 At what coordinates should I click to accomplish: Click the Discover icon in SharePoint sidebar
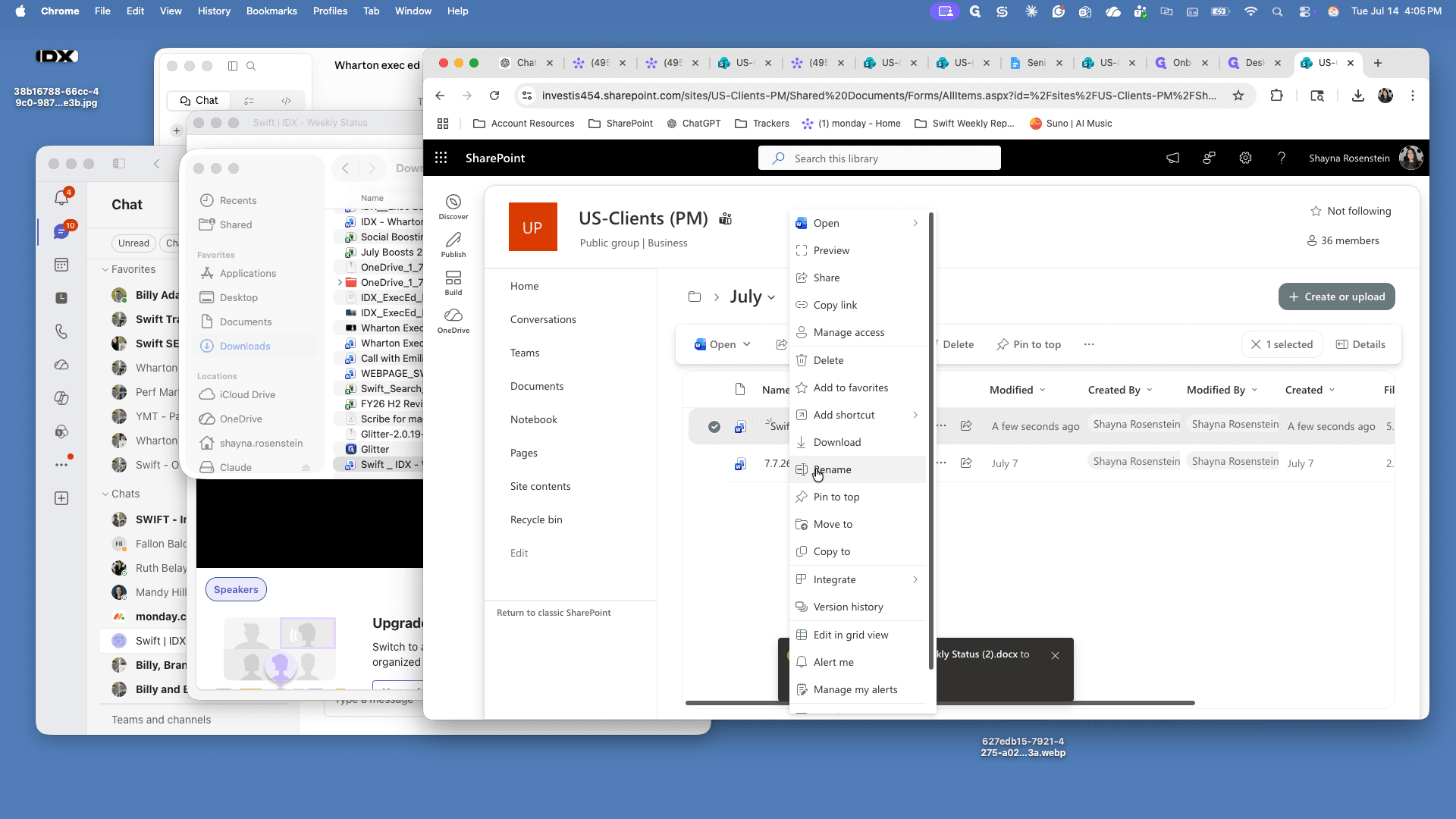(453, 206)
